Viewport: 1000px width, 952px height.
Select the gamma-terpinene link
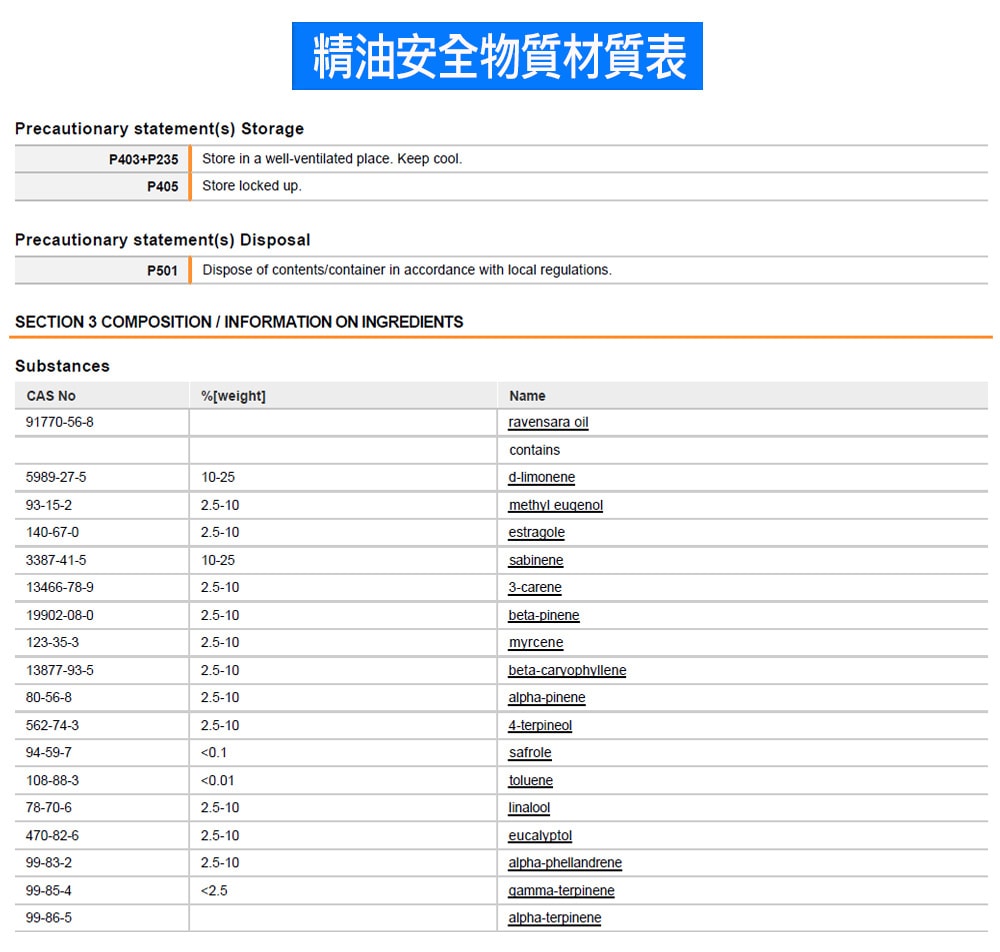[x=561, y=890]
